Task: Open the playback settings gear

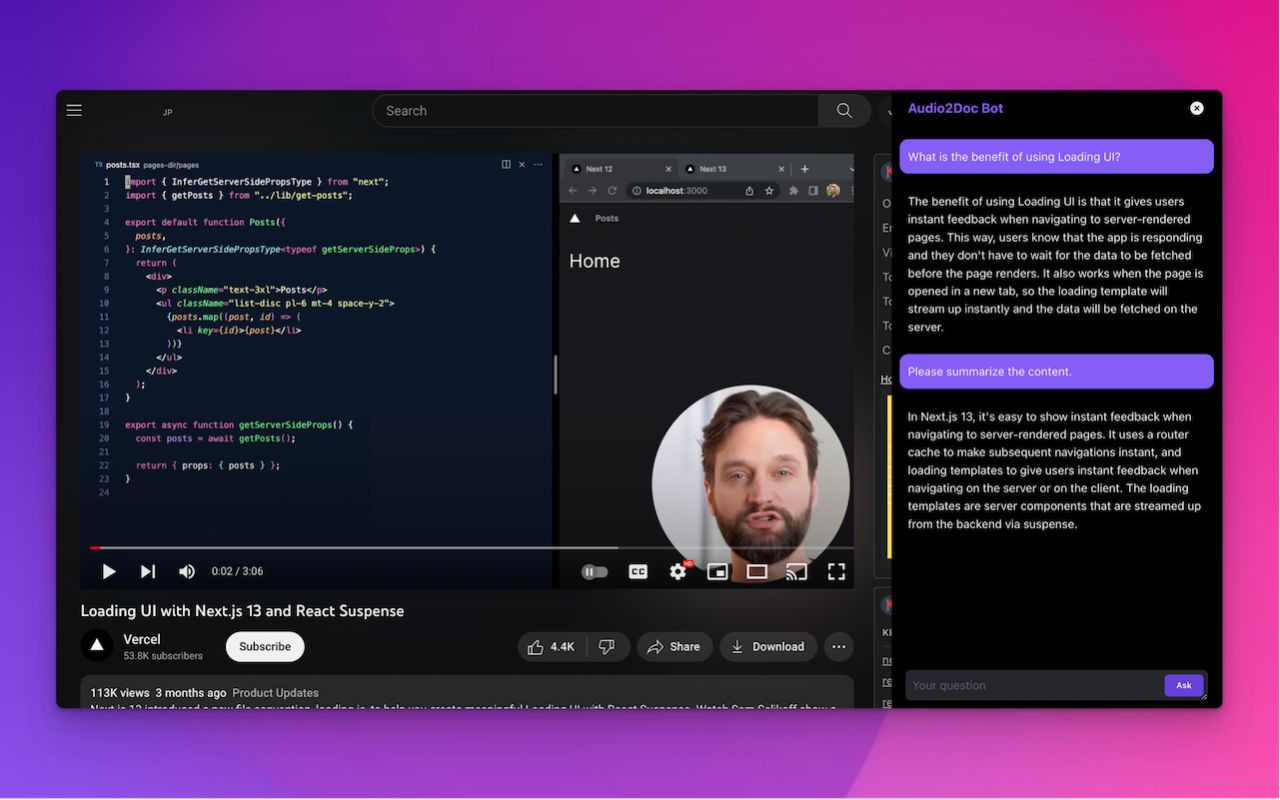Action: (678, 571)
